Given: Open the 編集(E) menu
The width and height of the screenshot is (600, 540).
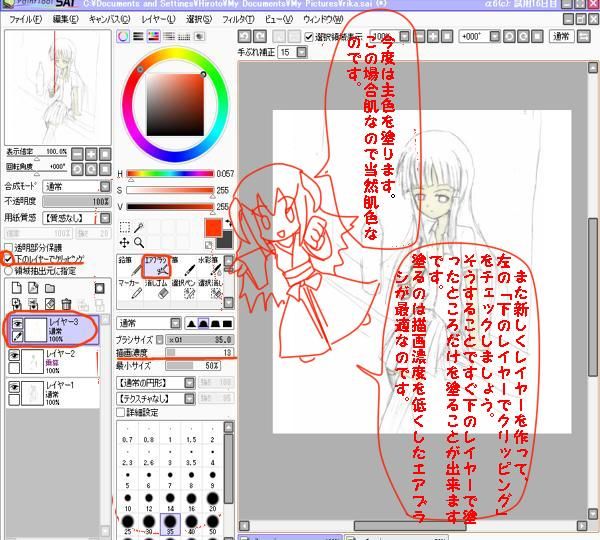Looking at the screenshot, I should pos(65,19).
